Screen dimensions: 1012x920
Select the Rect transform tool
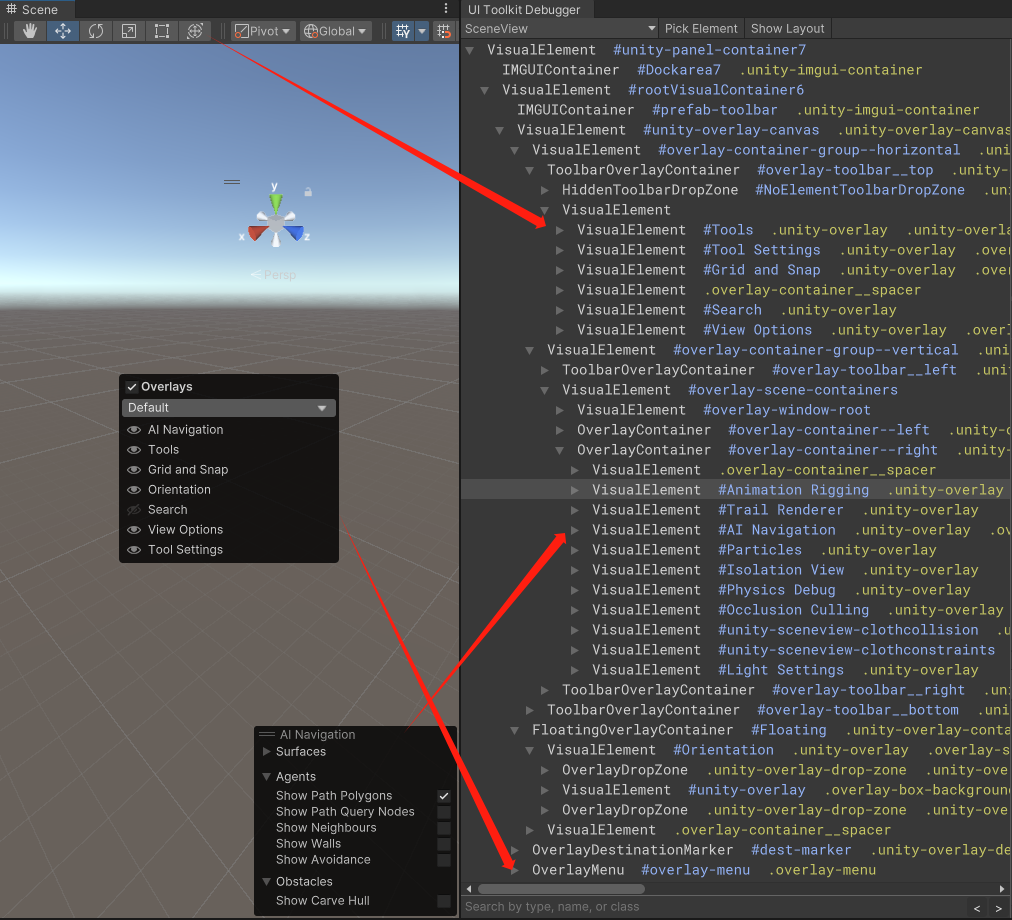(x=161, y=31)
